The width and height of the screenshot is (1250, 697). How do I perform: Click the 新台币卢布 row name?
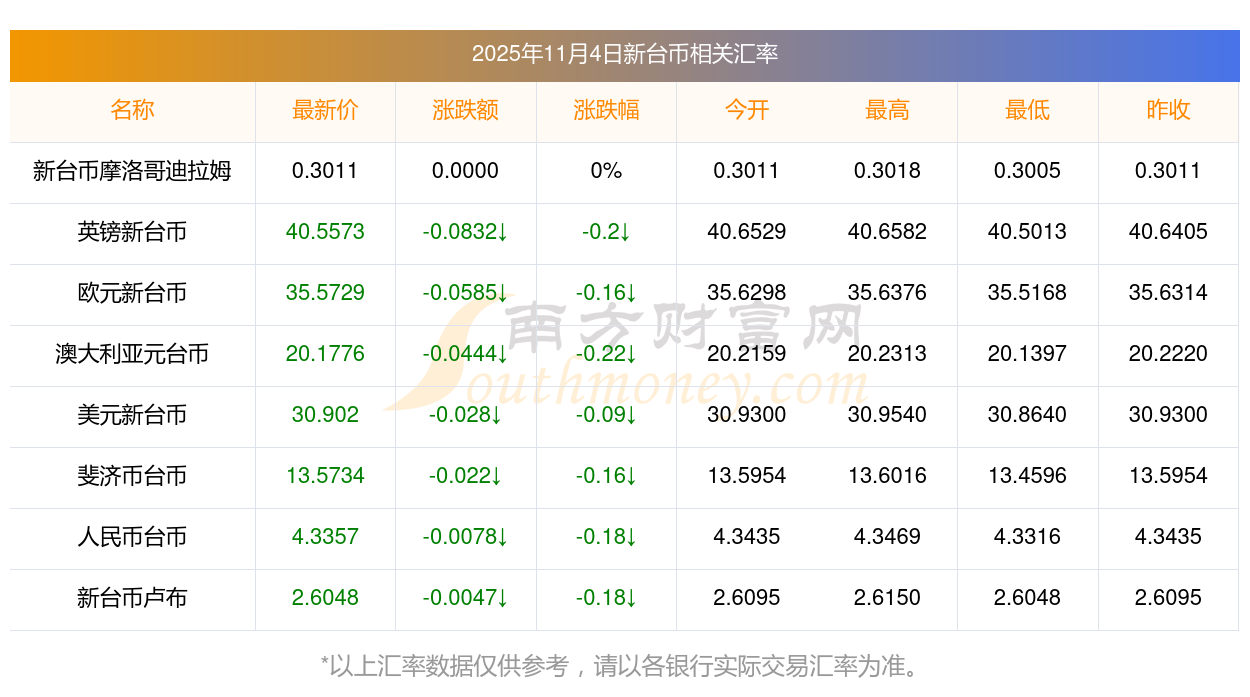(x=132, y=598)
